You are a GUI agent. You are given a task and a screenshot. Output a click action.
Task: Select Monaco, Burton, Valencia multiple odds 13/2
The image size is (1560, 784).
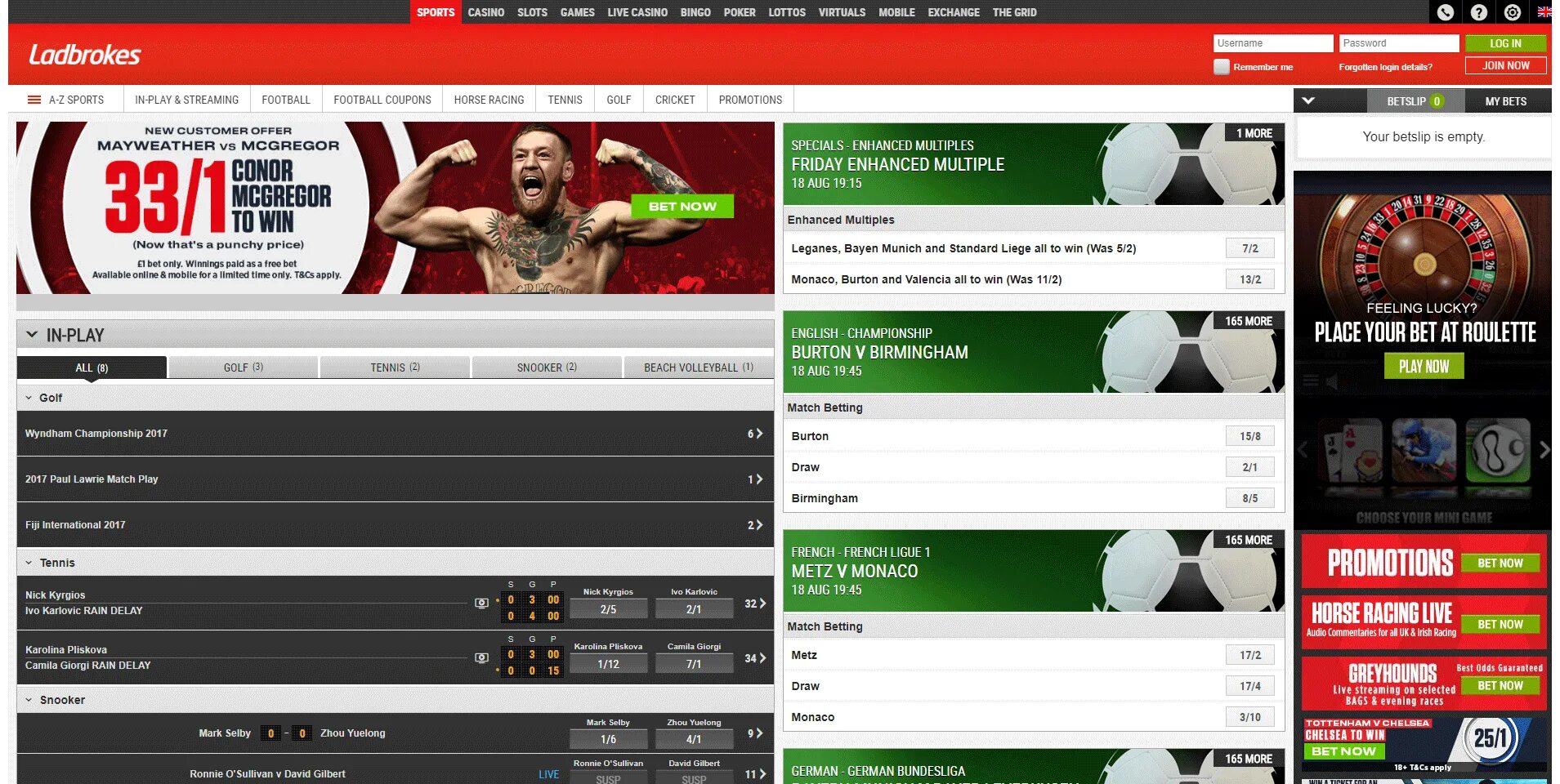pyautogui.click(x=1249, y=279)
